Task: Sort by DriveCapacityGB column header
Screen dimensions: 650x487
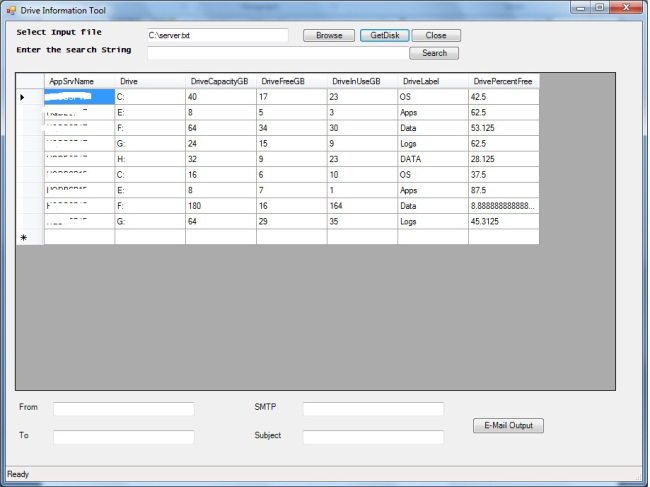Action: (221, 81)
